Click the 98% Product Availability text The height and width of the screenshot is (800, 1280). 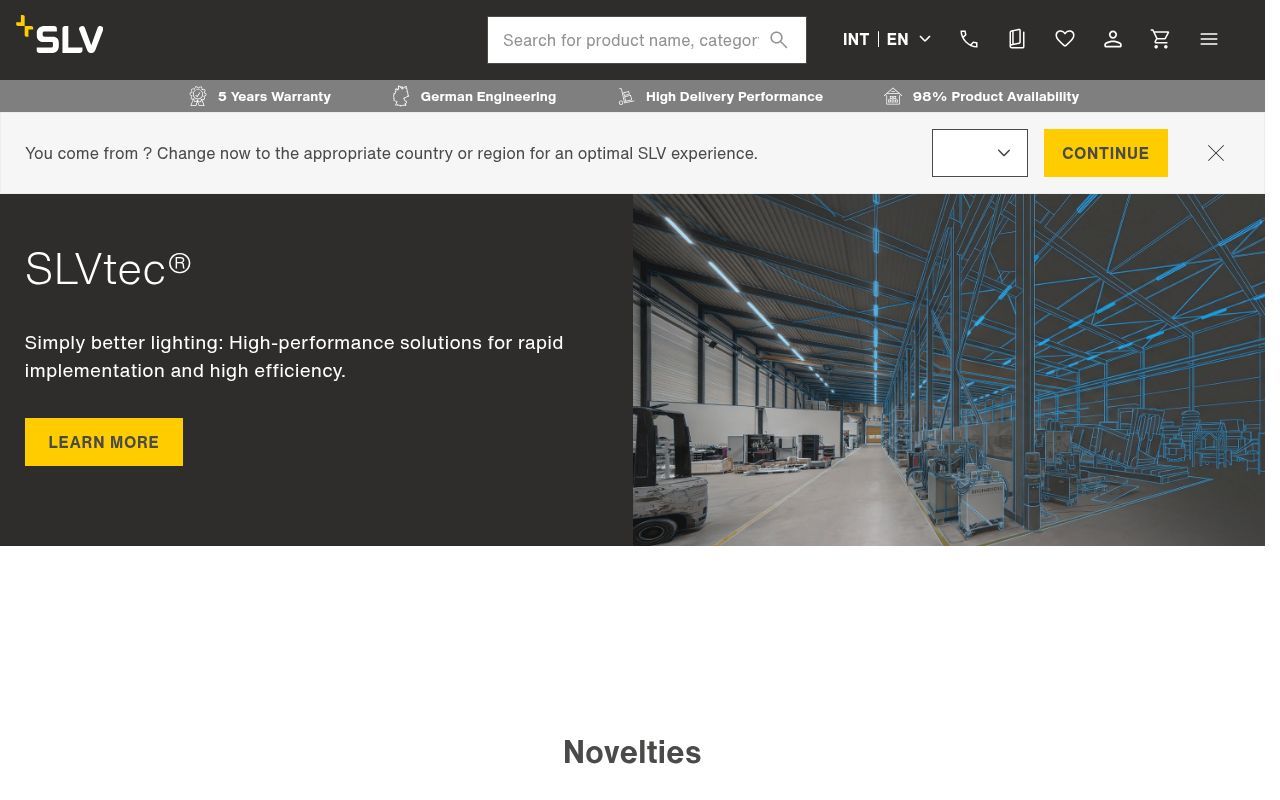pyautogui.click(x=996, y=96)
